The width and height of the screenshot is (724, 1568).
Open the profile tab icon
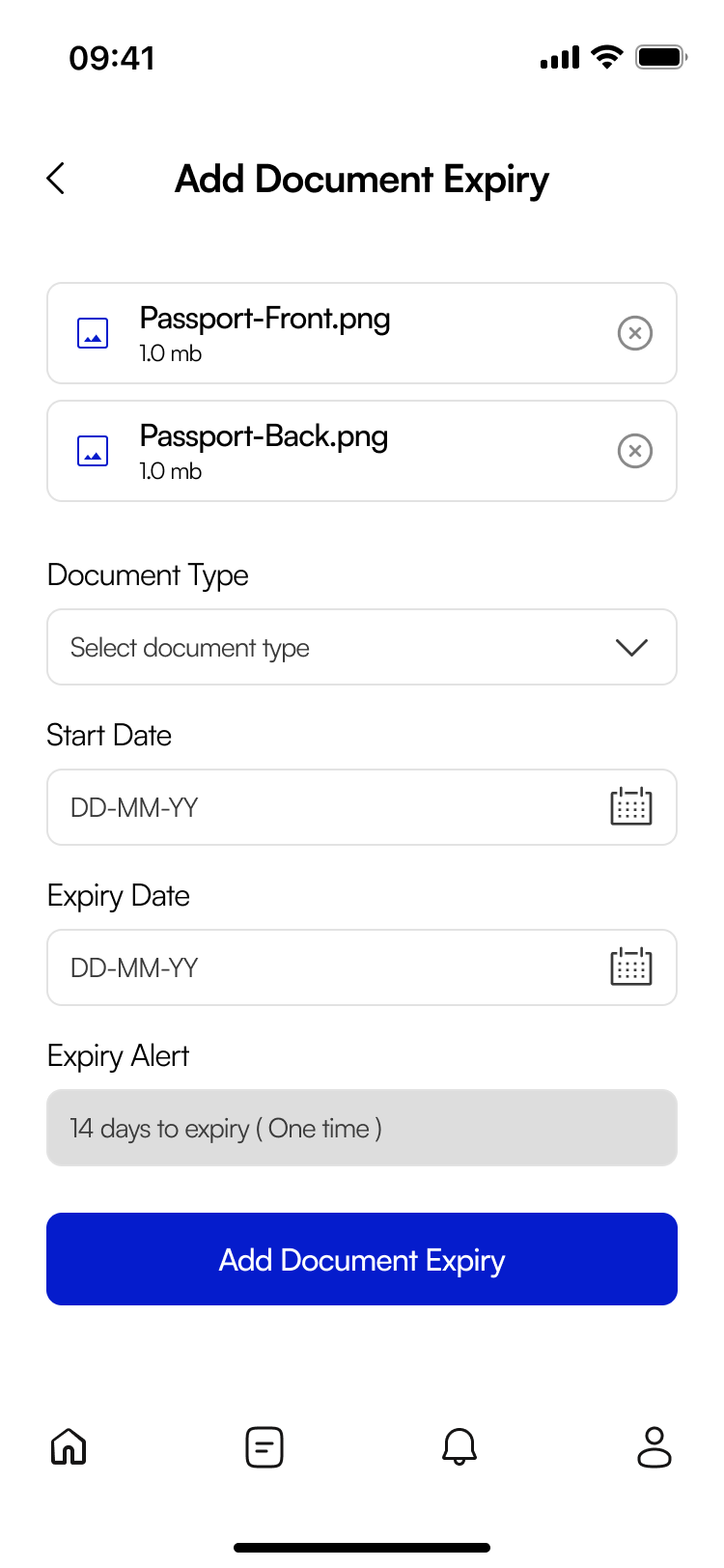click(x=654, y=1446)
